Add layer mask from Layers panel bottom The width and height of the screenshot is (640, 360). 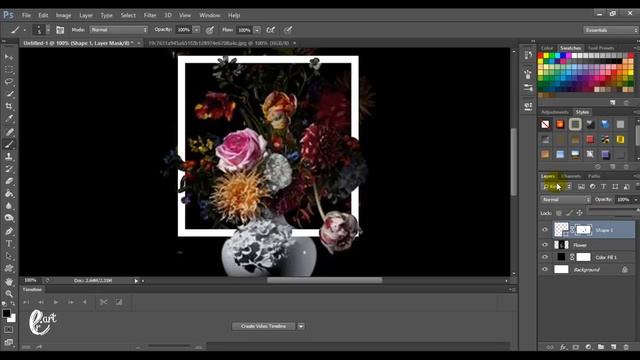576,347
